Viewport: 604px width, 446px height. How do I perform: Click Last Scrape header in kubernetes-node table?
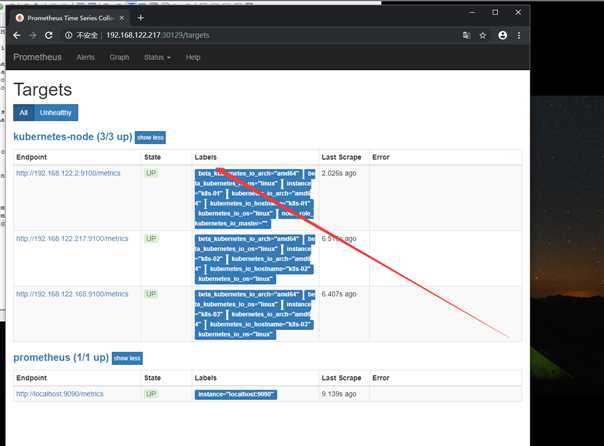pos(341,157)
